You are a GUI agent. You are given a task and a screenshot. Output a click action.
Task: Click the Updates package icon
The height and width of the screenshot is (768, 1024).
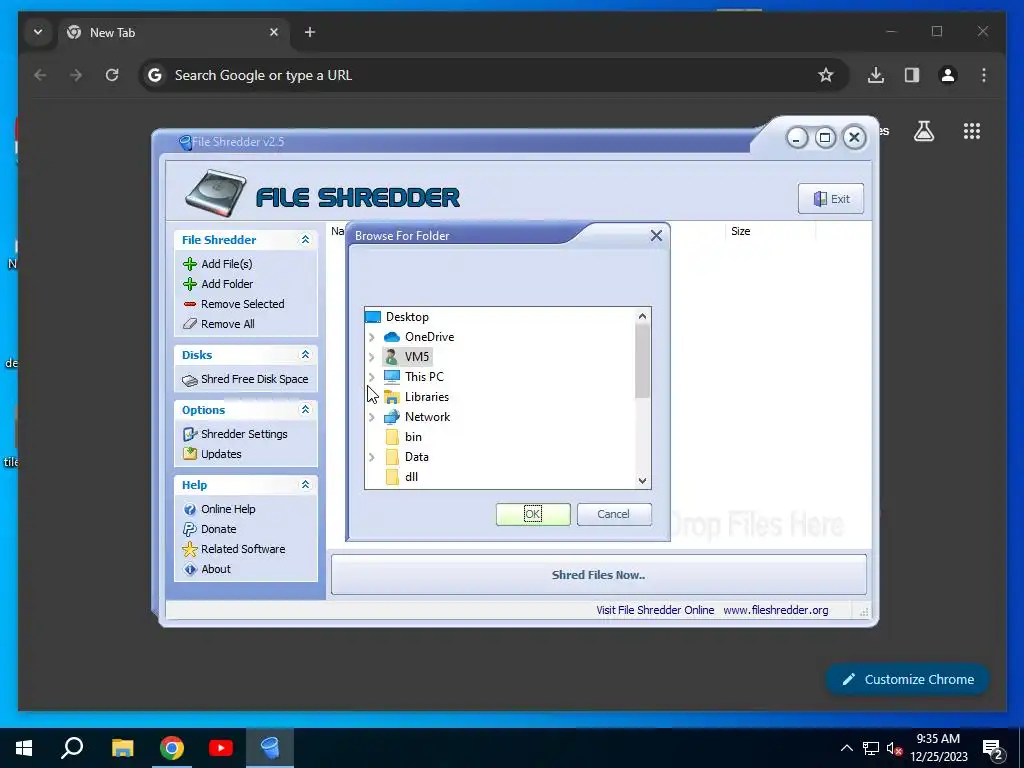click(x=189, y=454)
